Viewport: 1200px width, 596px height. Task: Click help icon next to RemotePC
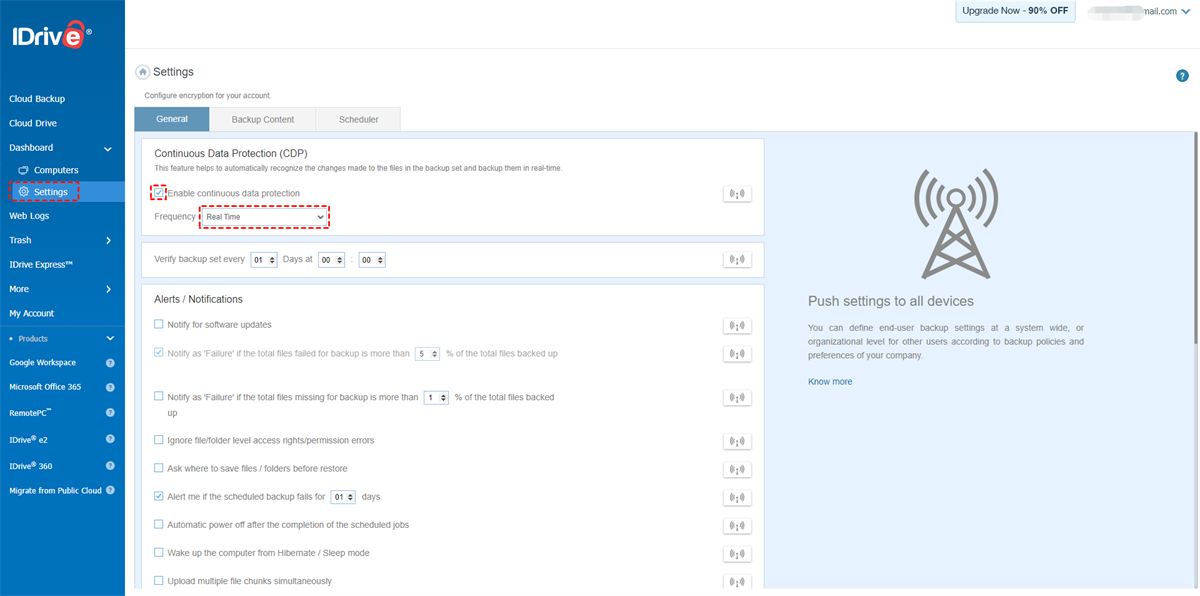(110, 413)
